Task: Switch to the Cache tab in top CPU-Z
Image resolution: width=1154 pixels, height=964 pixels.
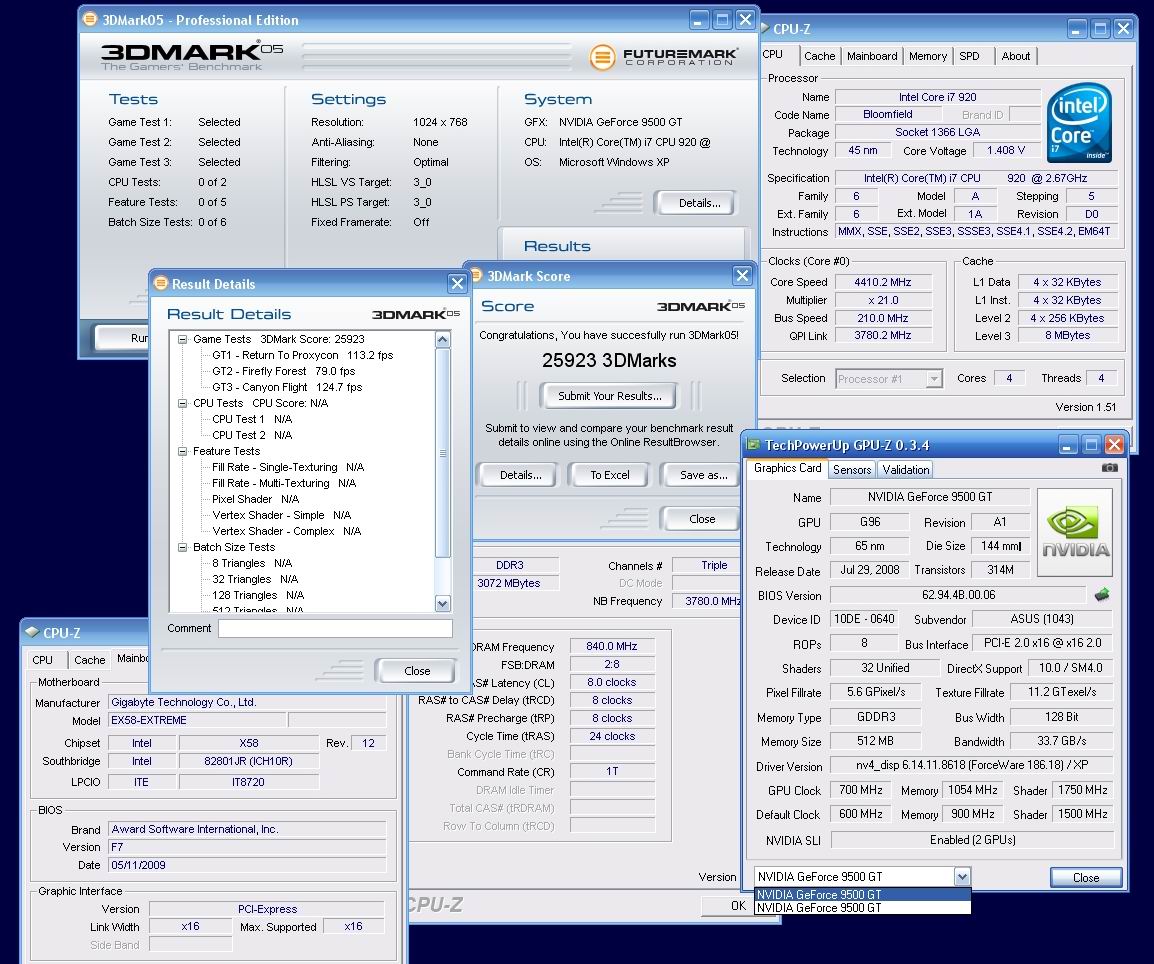Action: 819,56
